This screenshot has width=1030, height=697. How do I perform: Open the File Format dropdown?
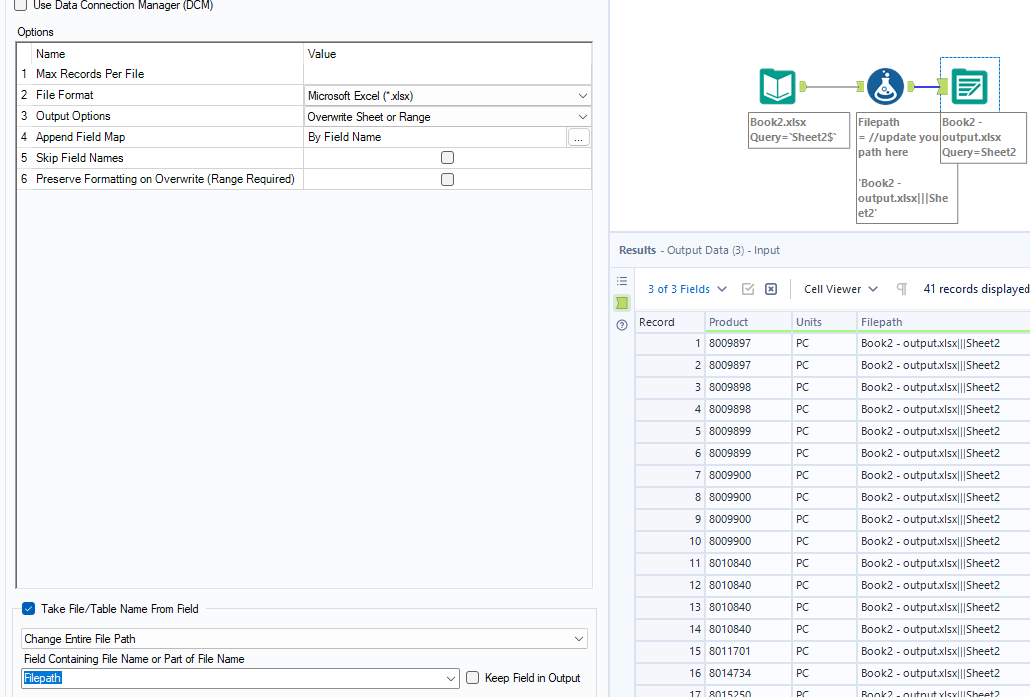pos(581,94)
